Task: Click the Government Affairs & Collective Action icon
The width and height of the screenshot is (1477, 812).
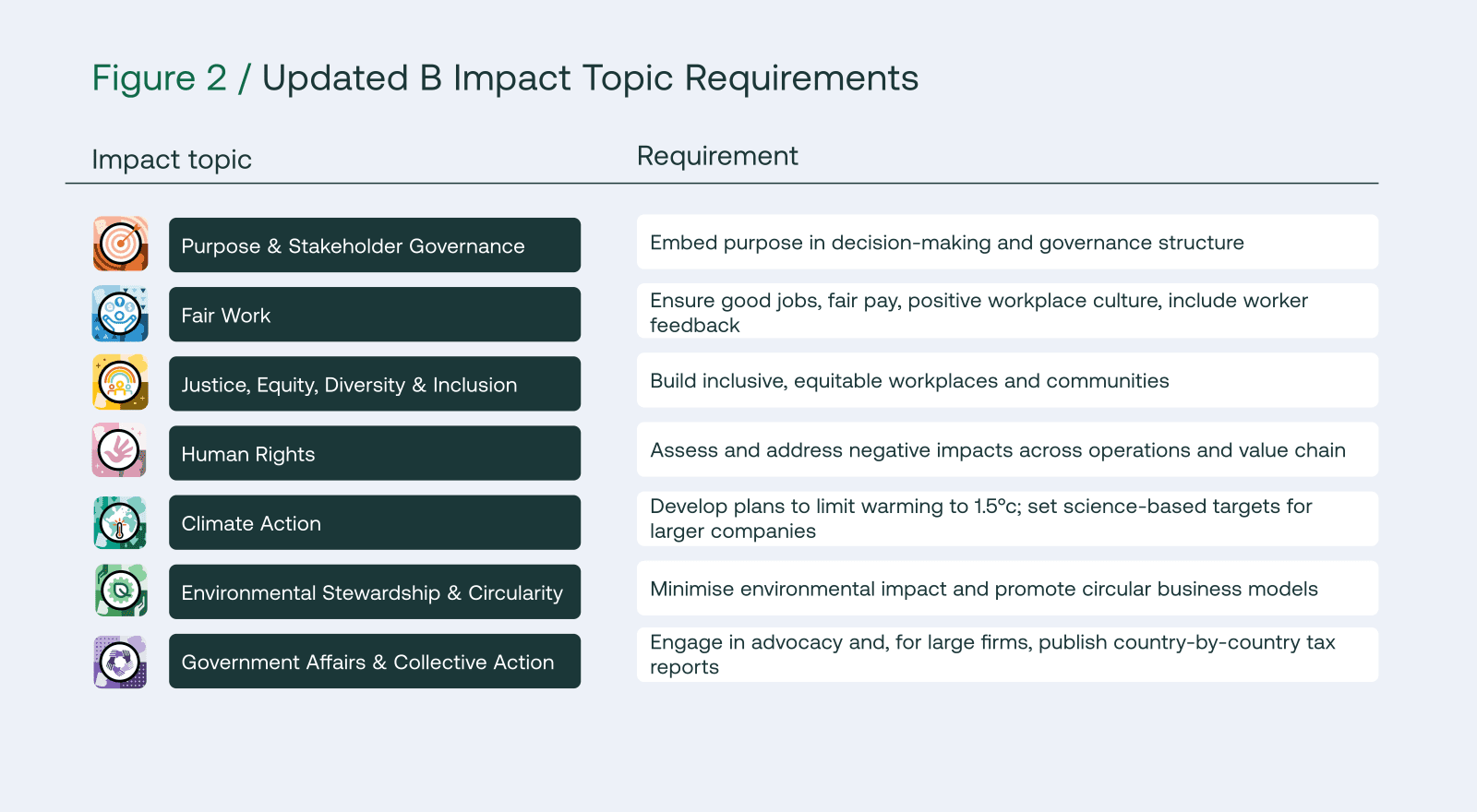Action: (x=120, y=662)
